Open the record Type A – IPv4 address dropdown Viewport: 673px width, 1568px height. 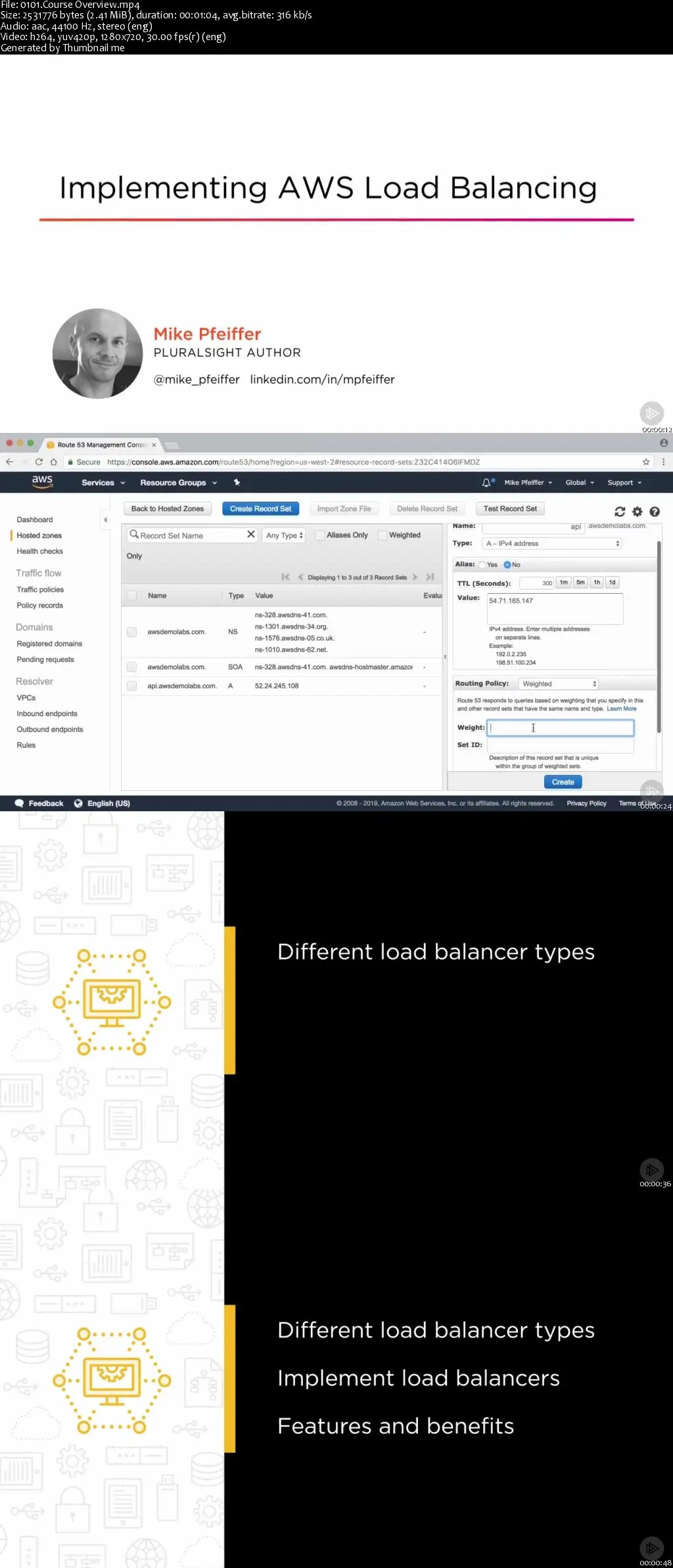(x=552, y=543)
